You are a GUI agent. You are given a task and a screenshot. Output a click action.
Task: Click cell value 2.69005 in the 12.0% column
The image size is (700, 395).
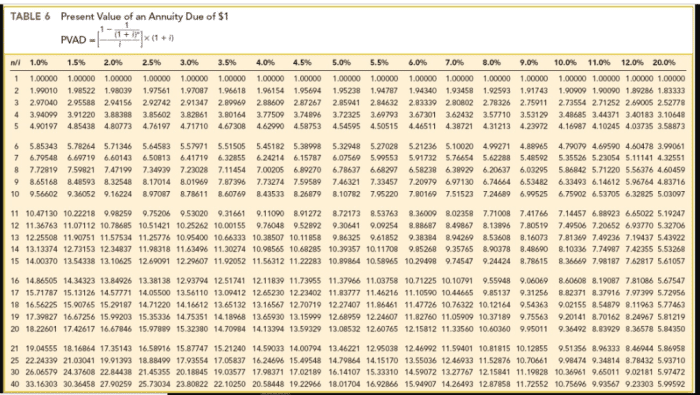640,103
